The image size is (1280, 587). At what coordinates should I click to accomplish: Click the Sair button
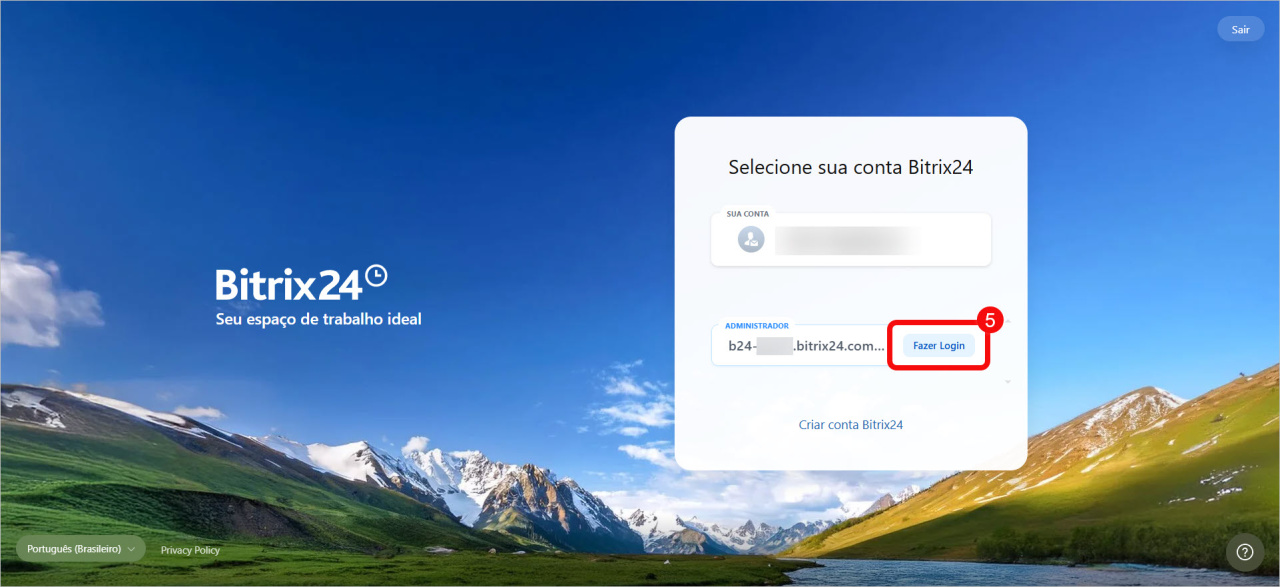[x=1240, y=29]
